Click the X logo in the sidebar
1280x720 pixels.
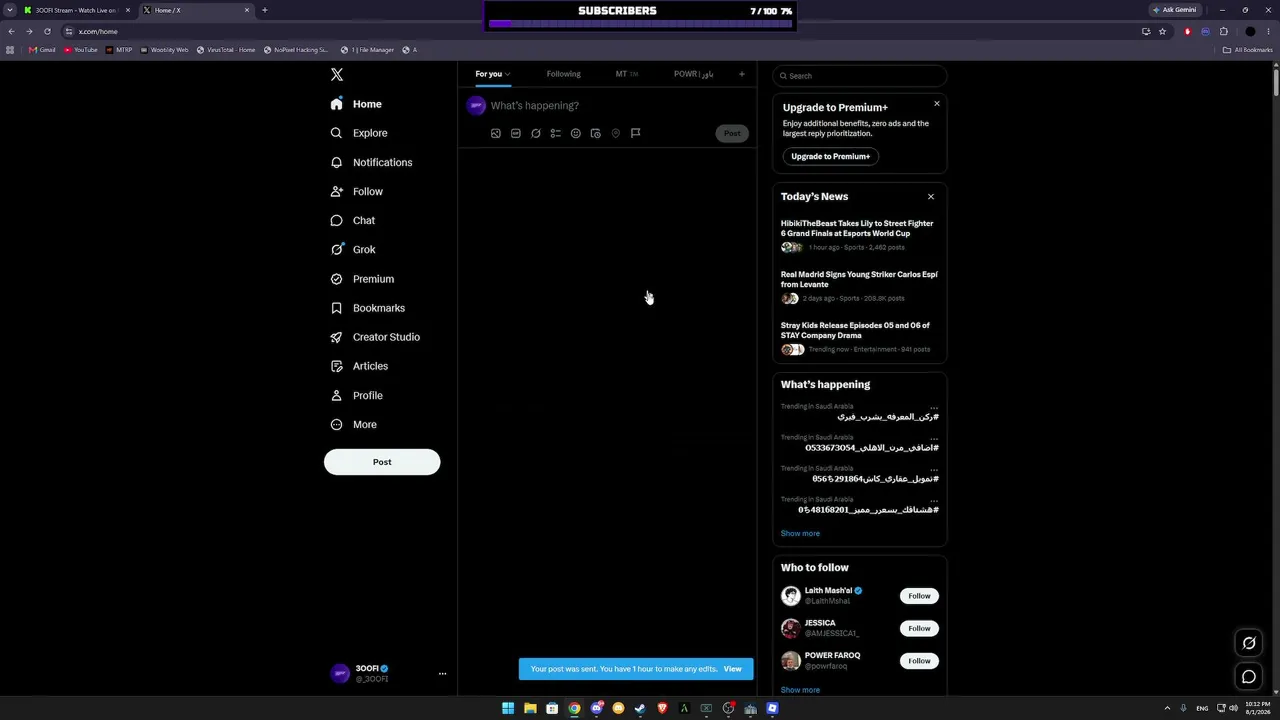coord(337,75)
